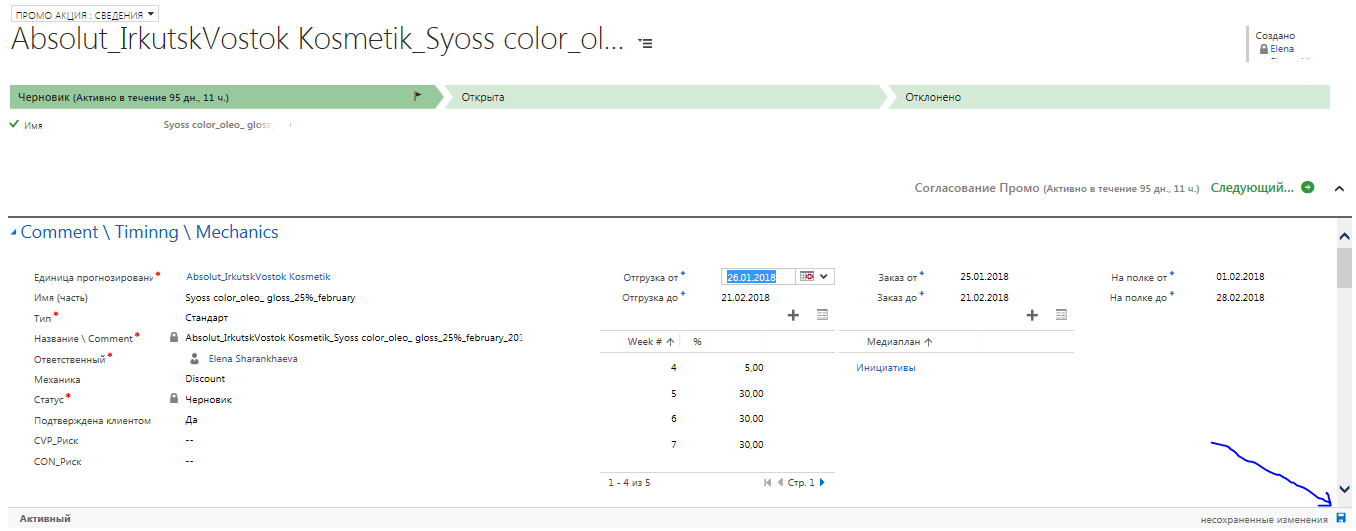The height and width of the screenshot is (531, 1356).
Task: Click scroll down arrow on right scrollbar
Action: point(1344,488)
